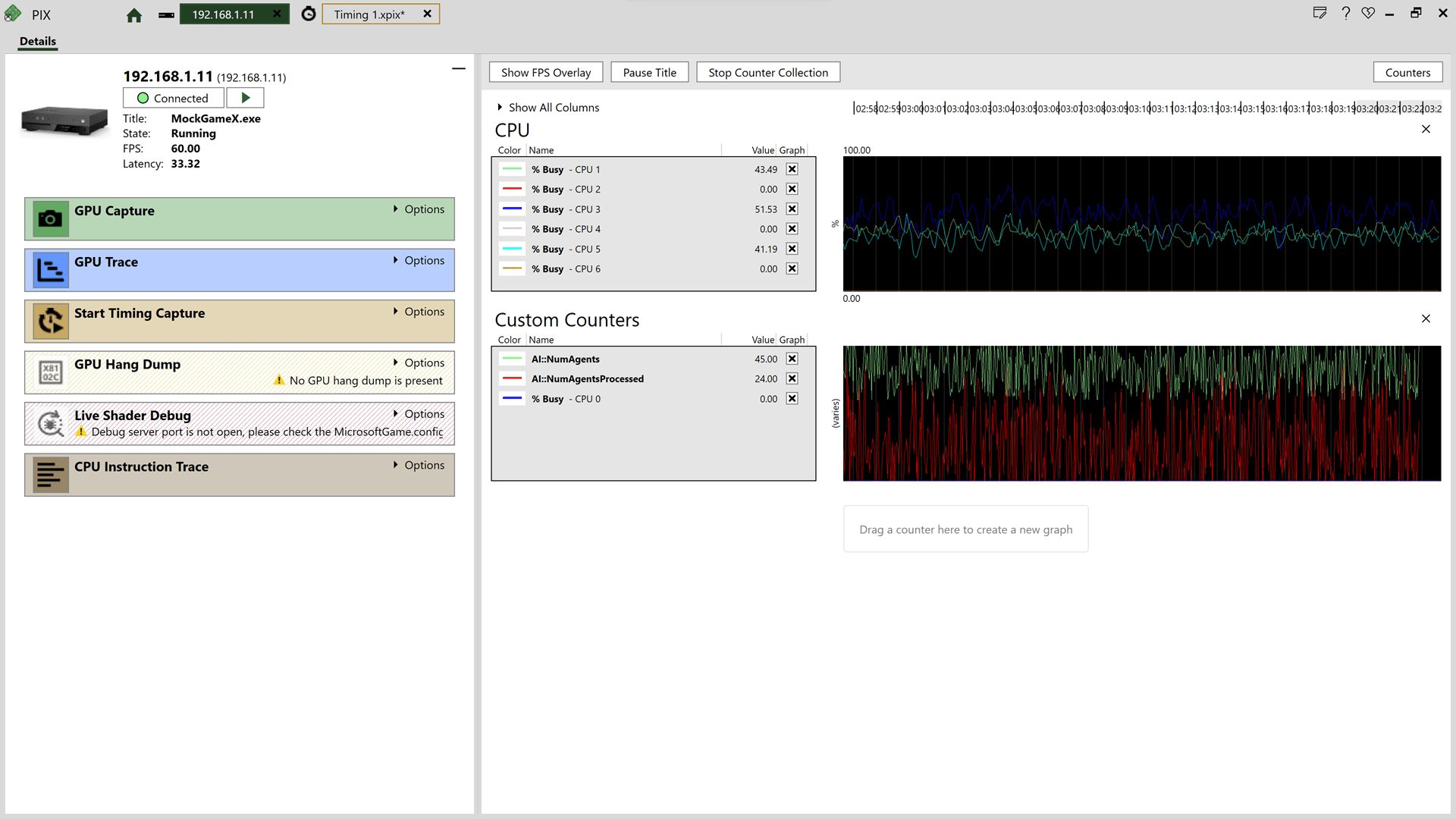Expand GPU Capture Options
Screen dimensions: 1456x819
(419, 209)
